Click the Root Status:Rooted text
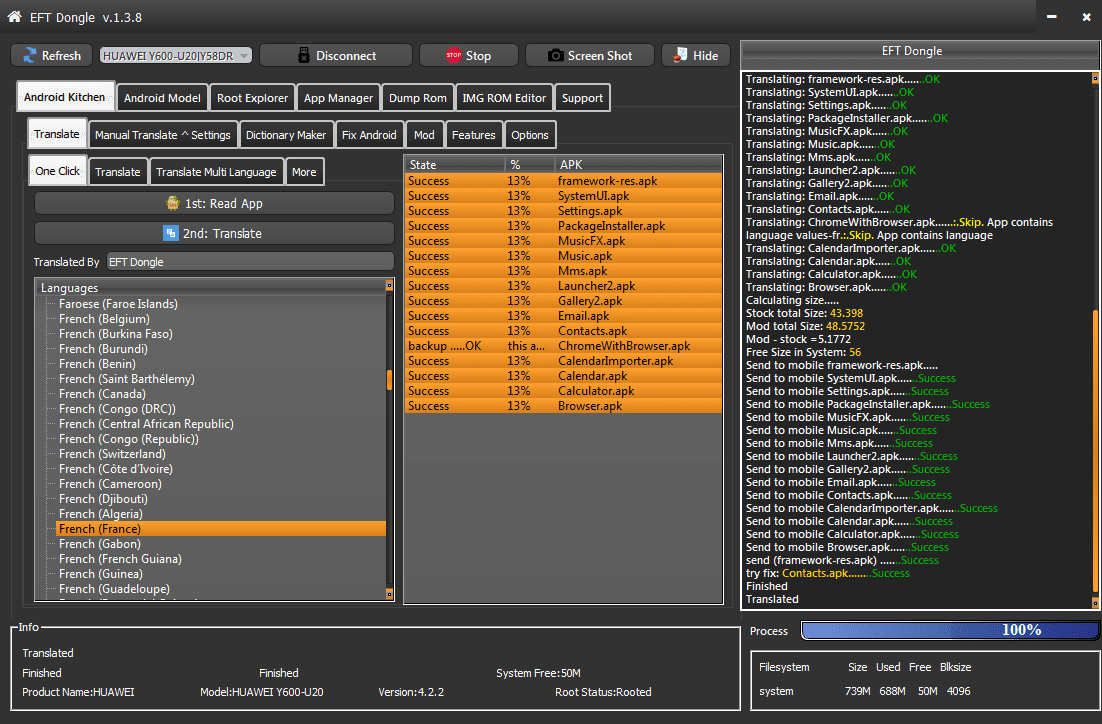1102x724 pixels. (x=603, y=692)
